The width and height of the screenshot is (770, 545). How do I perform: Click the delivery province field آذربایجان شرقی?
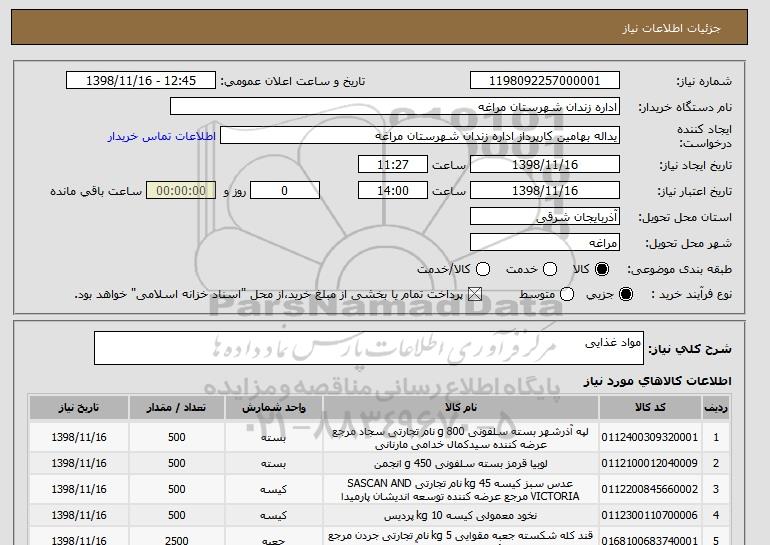[545, 217]
